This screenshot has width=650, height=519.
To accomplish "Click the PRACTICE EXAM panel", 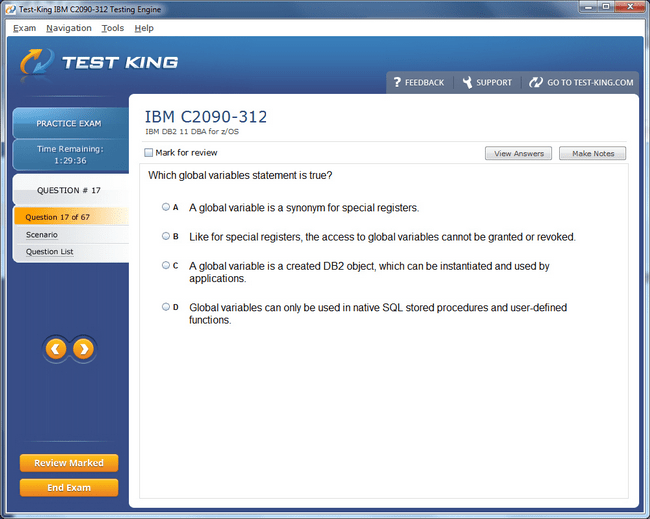I will click(70, 123).
